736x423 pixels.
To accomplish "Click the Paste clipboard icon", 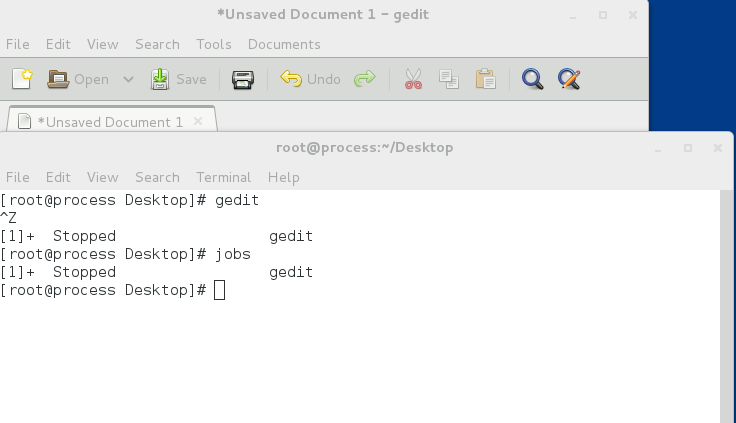I will 485,79.
